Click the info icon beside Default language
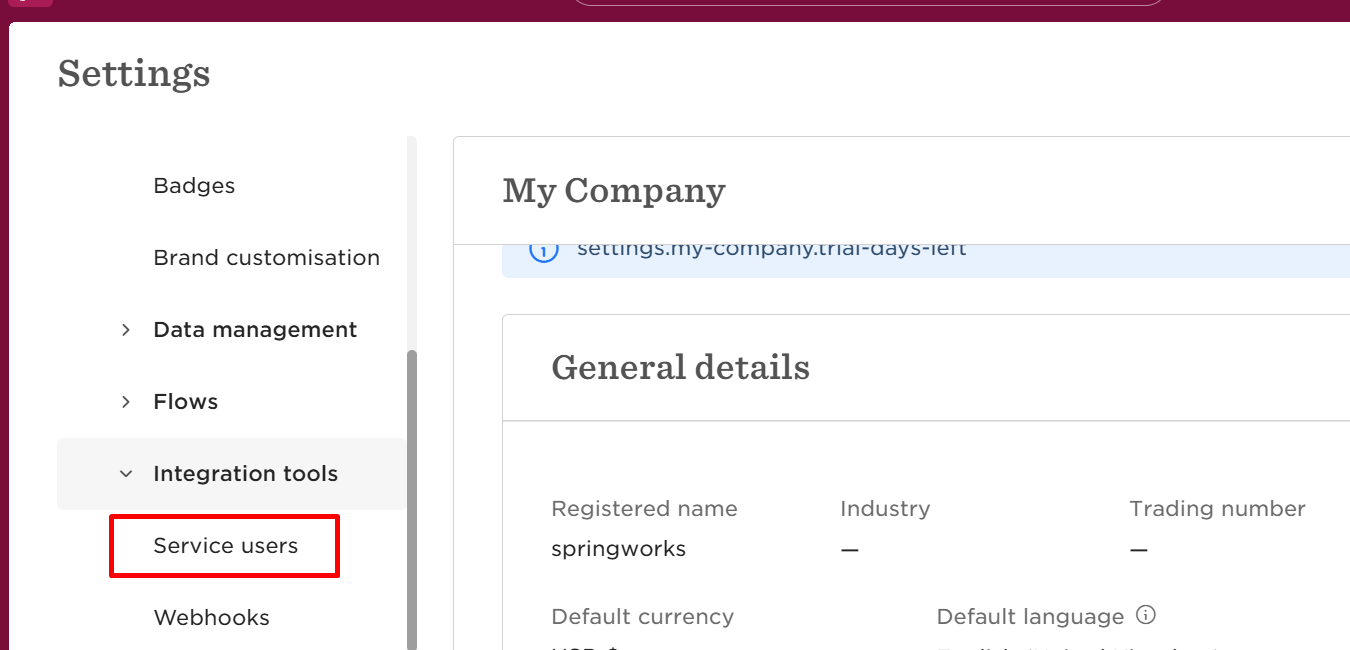Viewport: 1350px width, 650px height. point(1146,614)
